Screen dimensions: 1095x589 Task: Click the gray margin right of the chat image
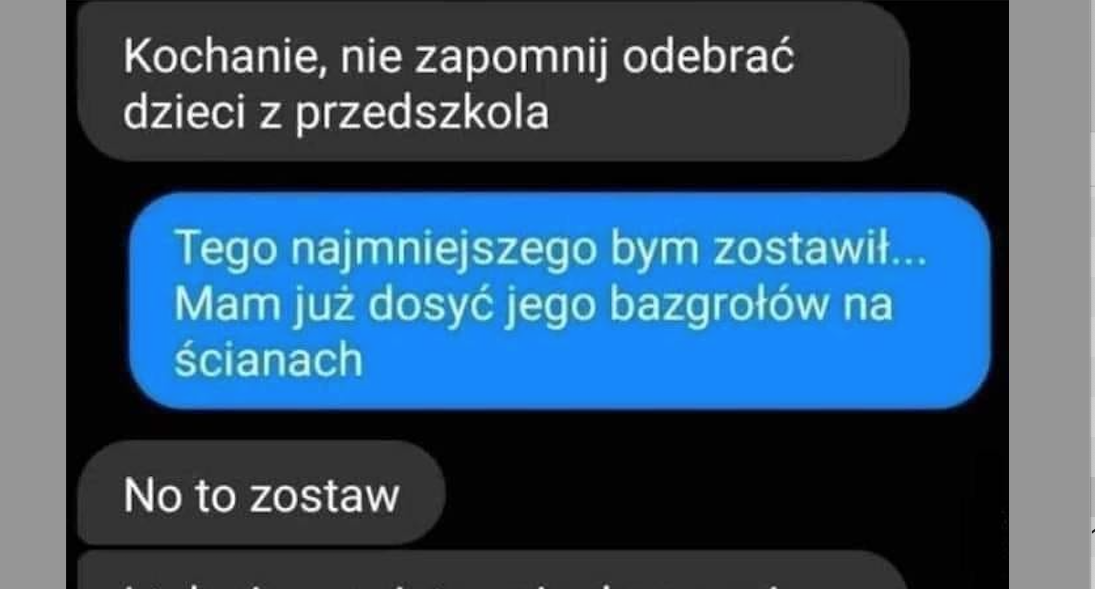click(x=1050, y=294)
